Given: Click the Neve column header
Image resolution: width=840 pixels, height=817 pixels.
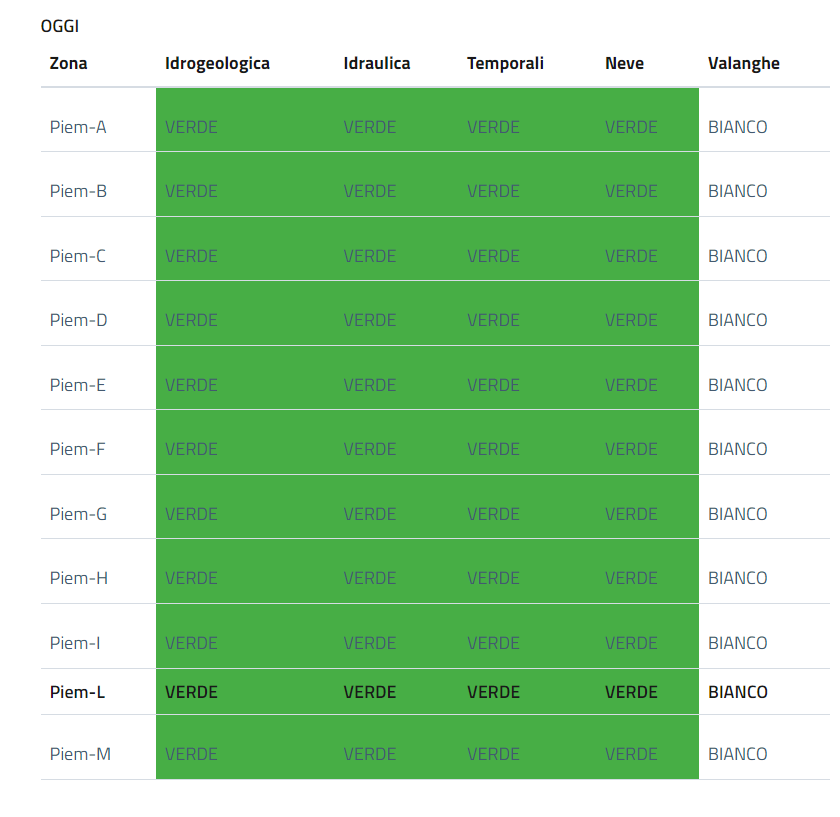Looking at the screenshot, I should (x=624, y=63).
